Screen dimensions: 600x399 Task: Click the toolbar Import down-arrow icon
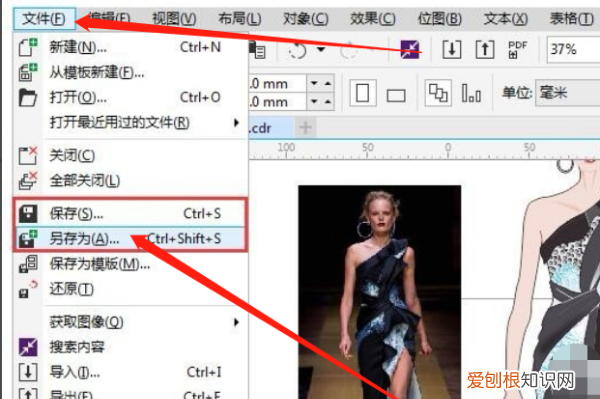(452, 49)
